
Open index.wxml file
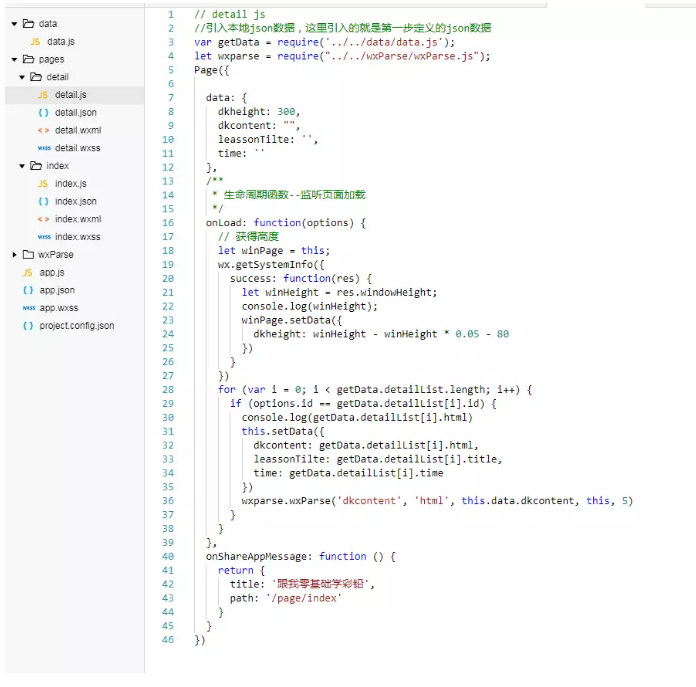coord(77,219)
